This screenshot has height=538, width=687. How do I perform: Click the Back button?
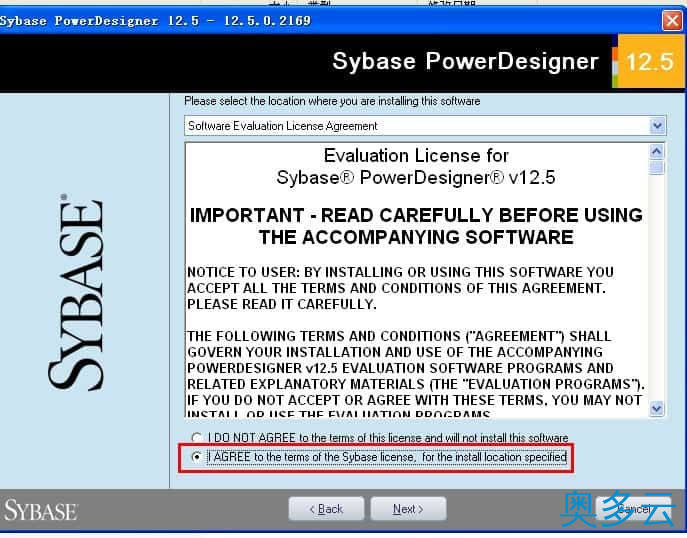click(x=326, y=509)
